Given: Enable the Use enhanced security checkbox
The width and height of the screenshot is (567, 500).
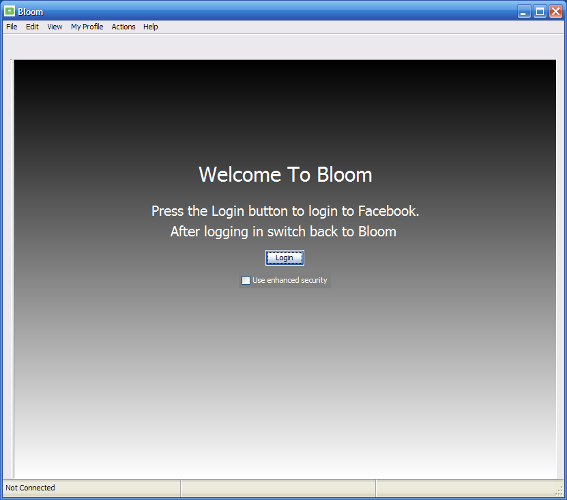Looking at the screenshot, I should pyautogui.click(x=246, y=281).
